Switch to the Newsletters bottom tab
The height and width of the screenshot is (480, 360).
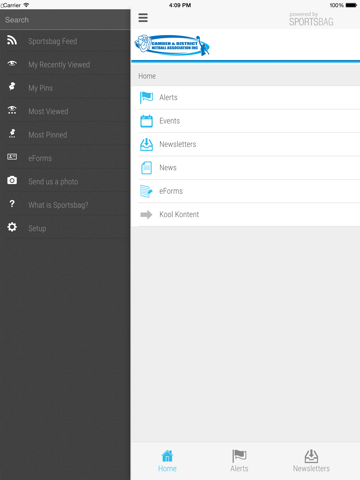[x=311, y=461]
